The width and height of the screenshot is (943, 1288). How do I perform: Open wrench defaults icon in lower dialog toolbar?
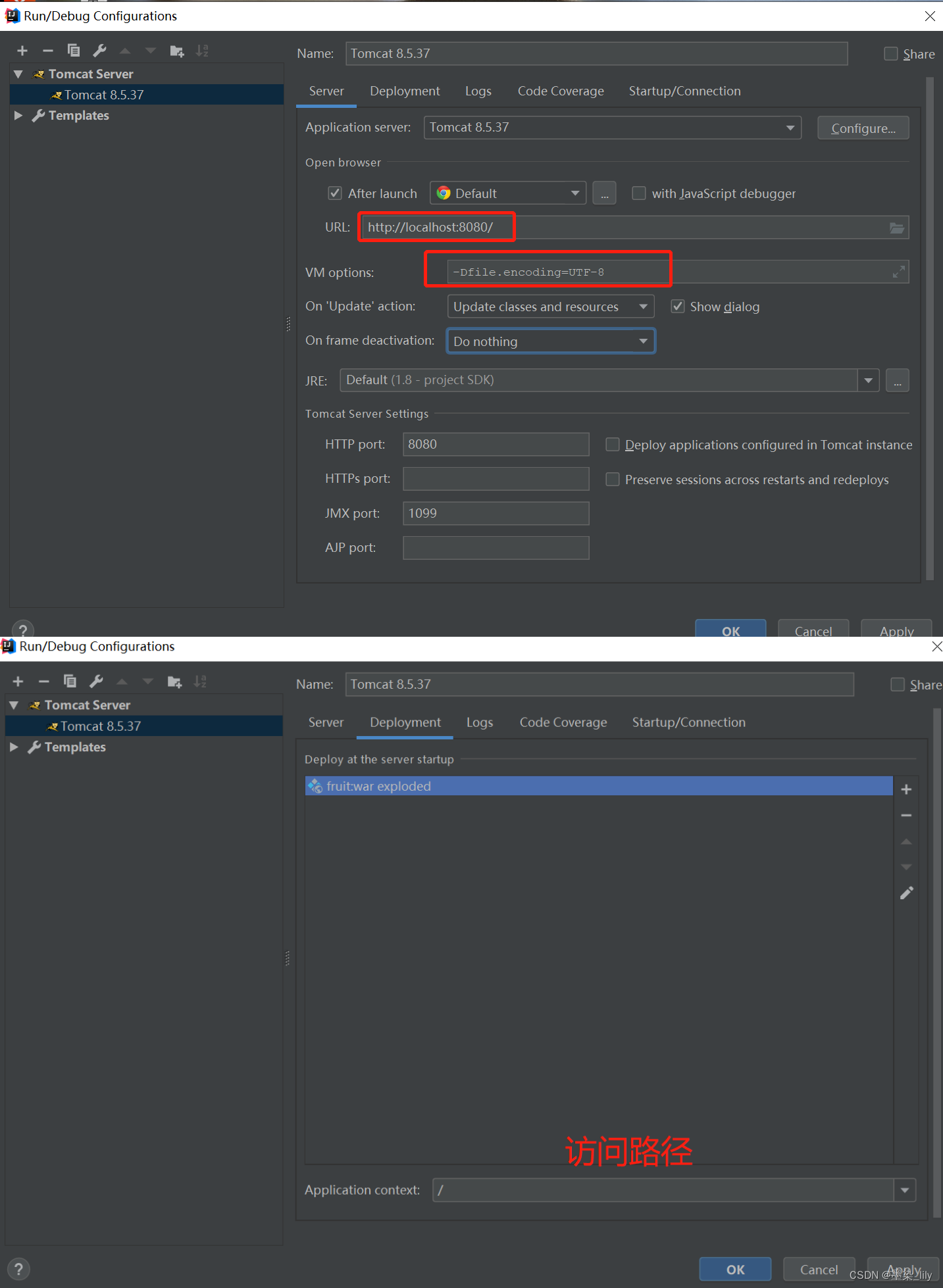(96, 681)
